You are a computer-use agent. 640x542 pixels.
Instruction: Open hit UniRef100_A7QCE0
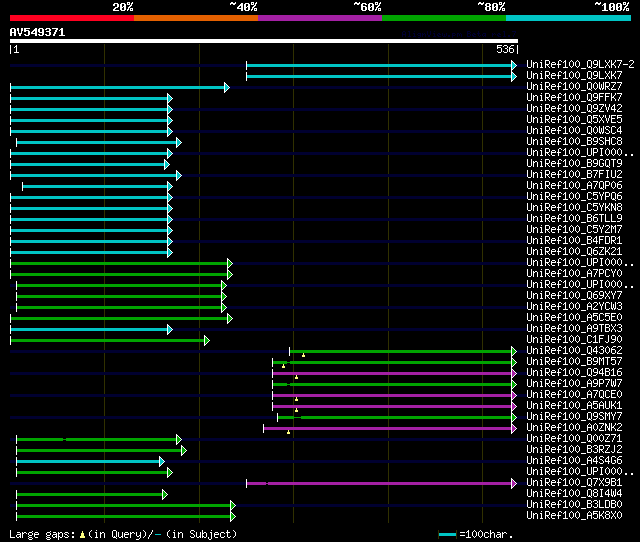point(574,395)
